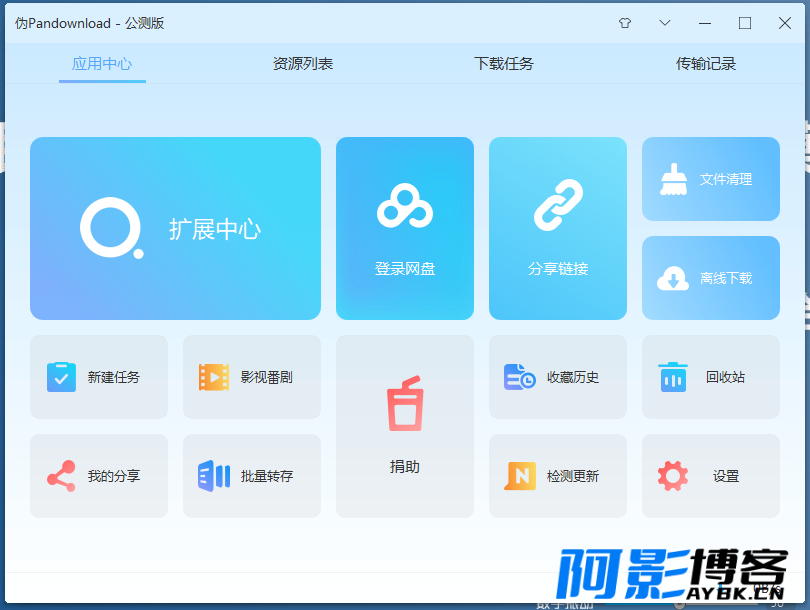This screenshot has width=810, height=610.
Task: Switch to the 资源列表 tab
Action: (x=303, y=64)
